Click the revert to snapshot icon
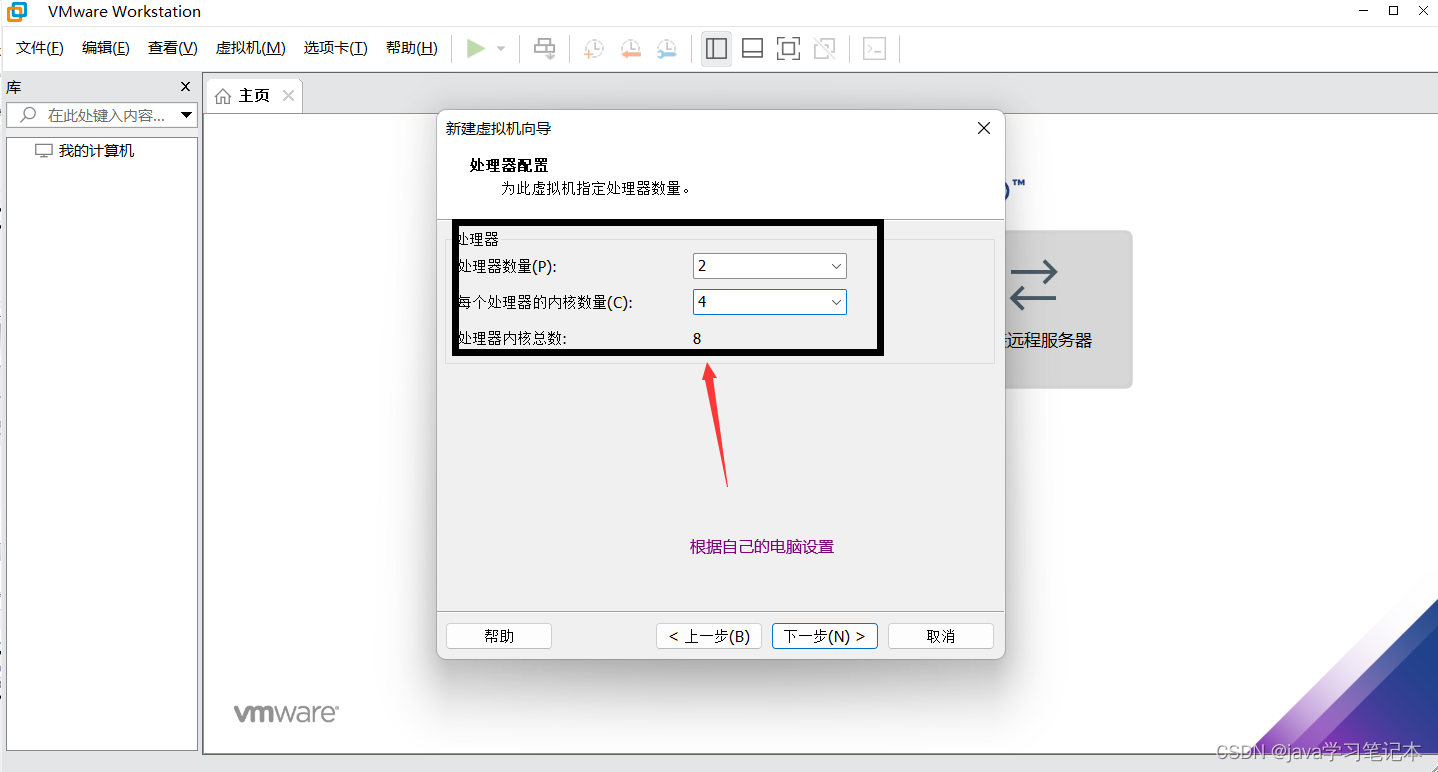The image size is (1438, 772). tap(630, 48)
